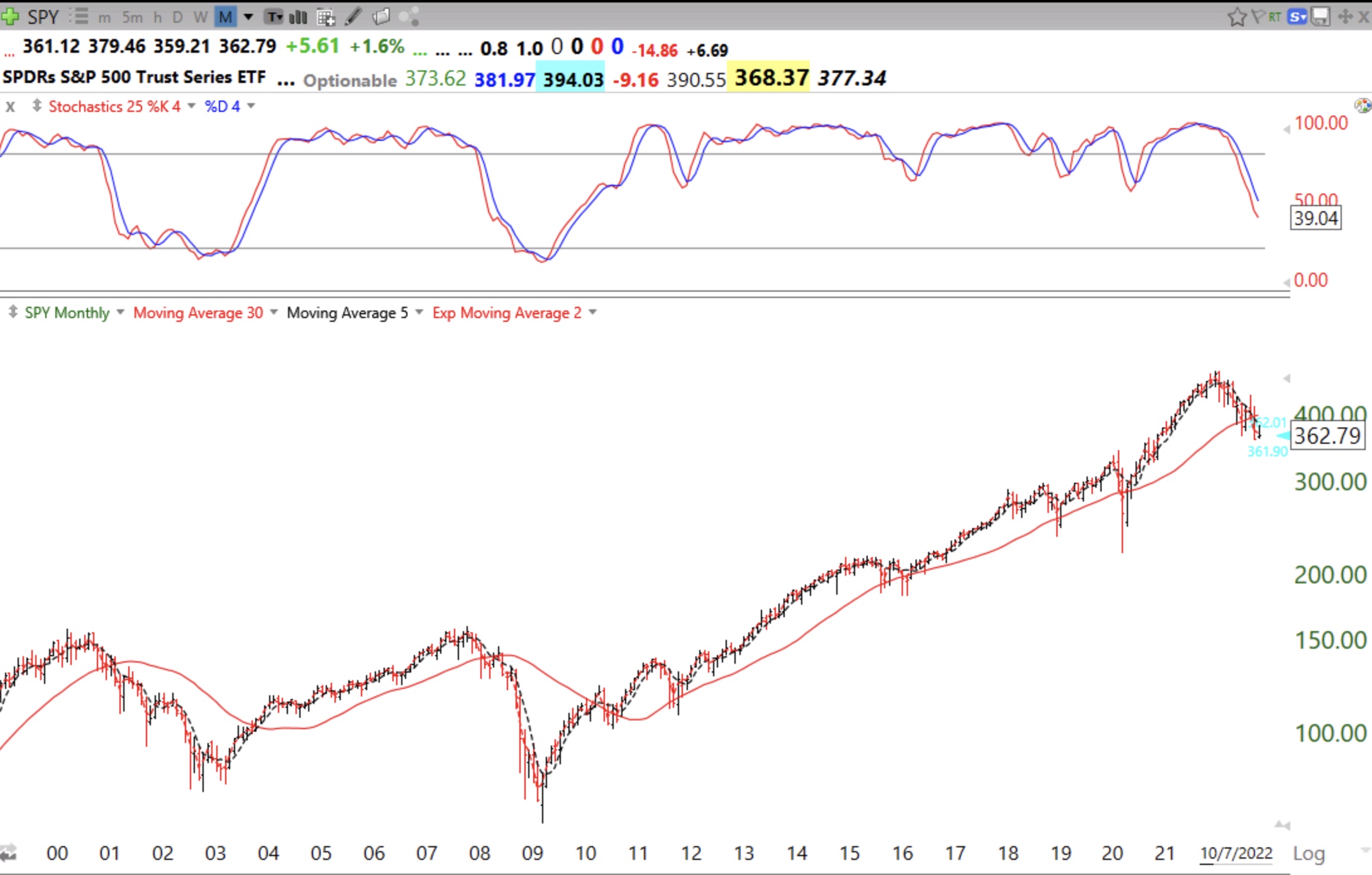Click the green plus add-symbol icon

coord(11,16)
